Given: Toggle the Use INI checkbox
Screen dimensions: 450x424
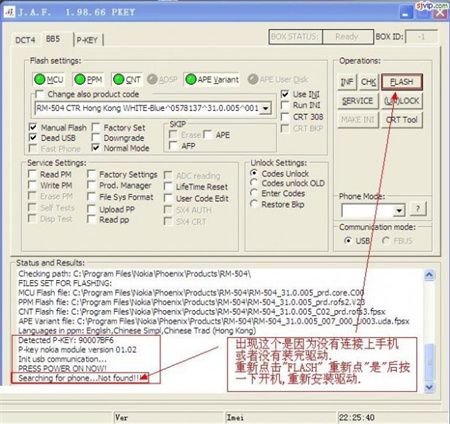Looking at the screenshot, I should click(x=285, y=94).
